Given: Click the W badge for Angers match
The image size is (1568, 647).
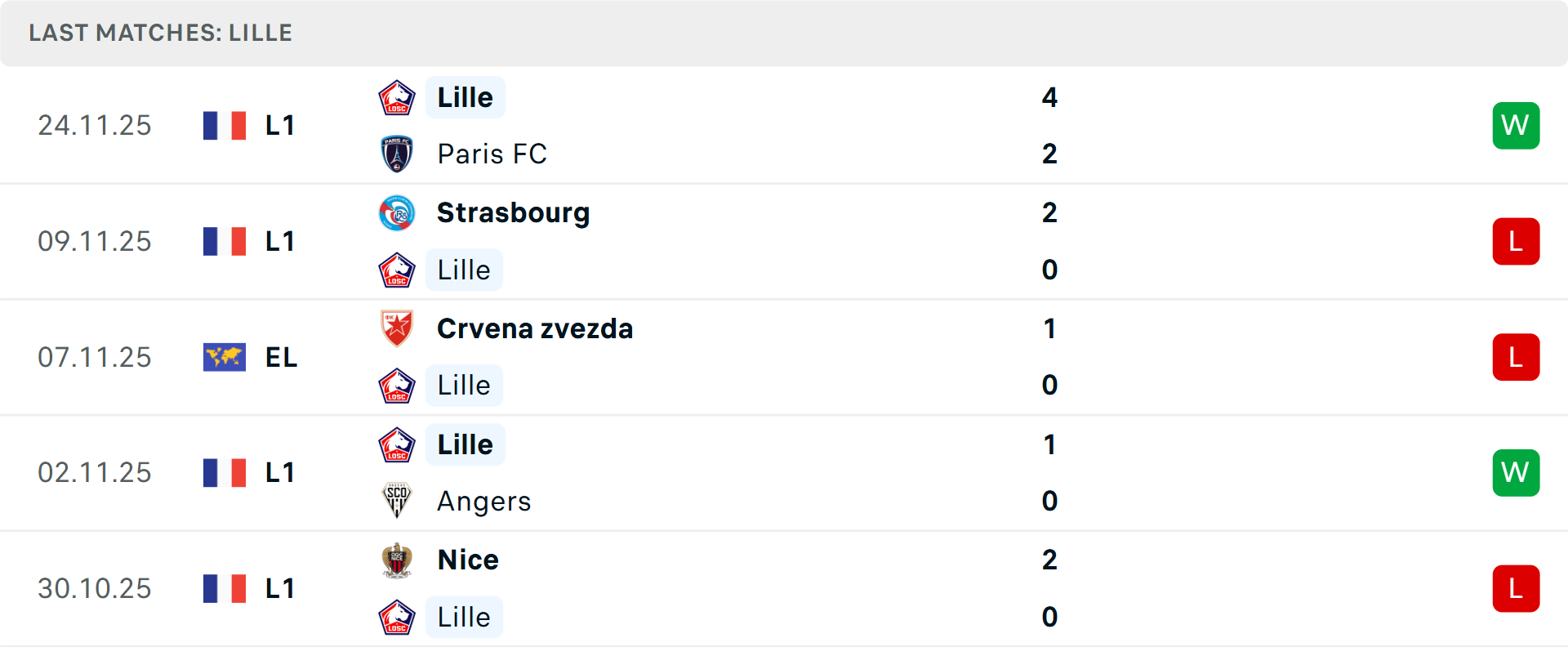Looking at the screenshot, I should tap(1516, 473).
